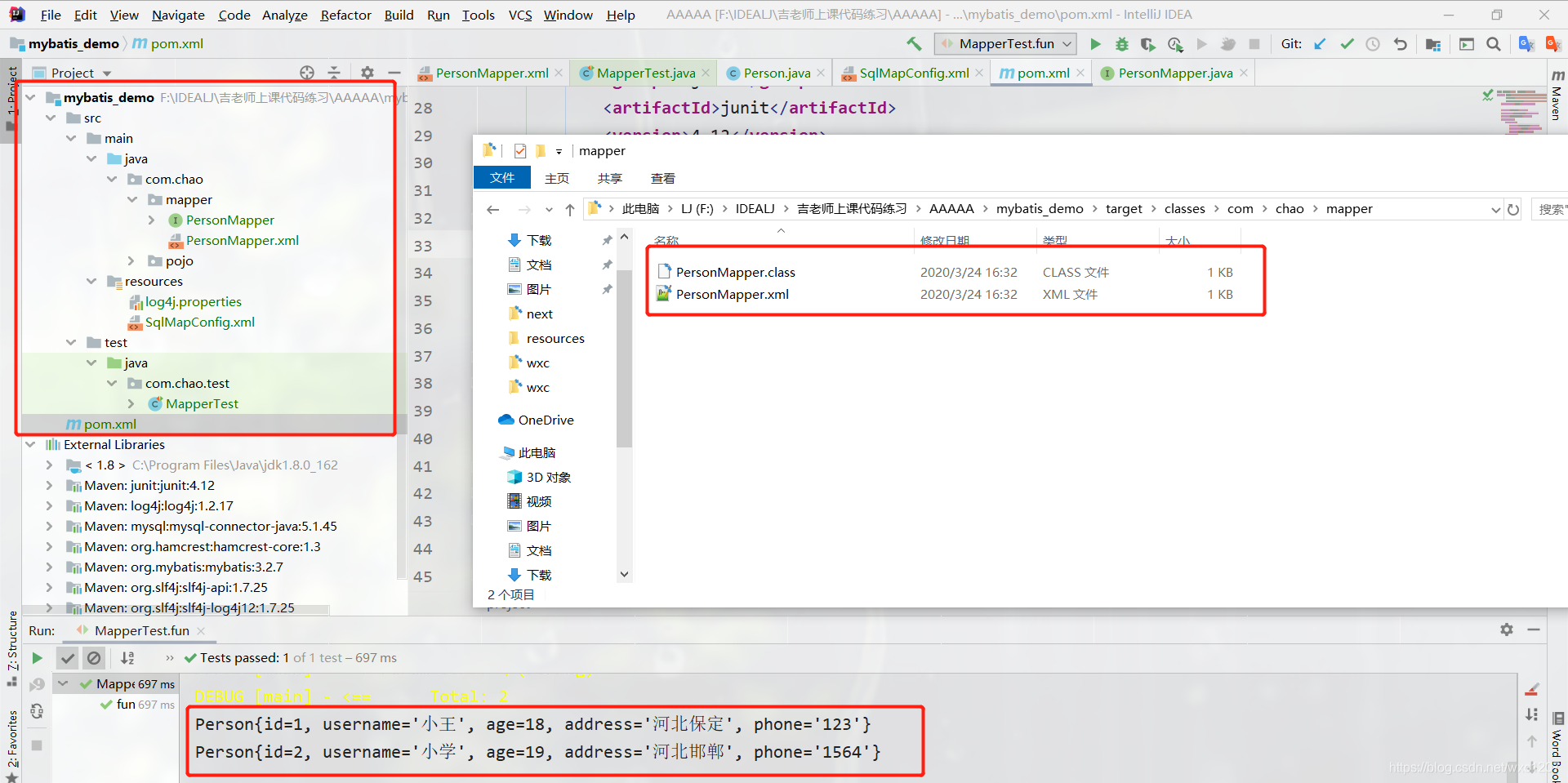Click the stop icon in Run panel
The image size is (1568, 783).
tap(37, 745)
